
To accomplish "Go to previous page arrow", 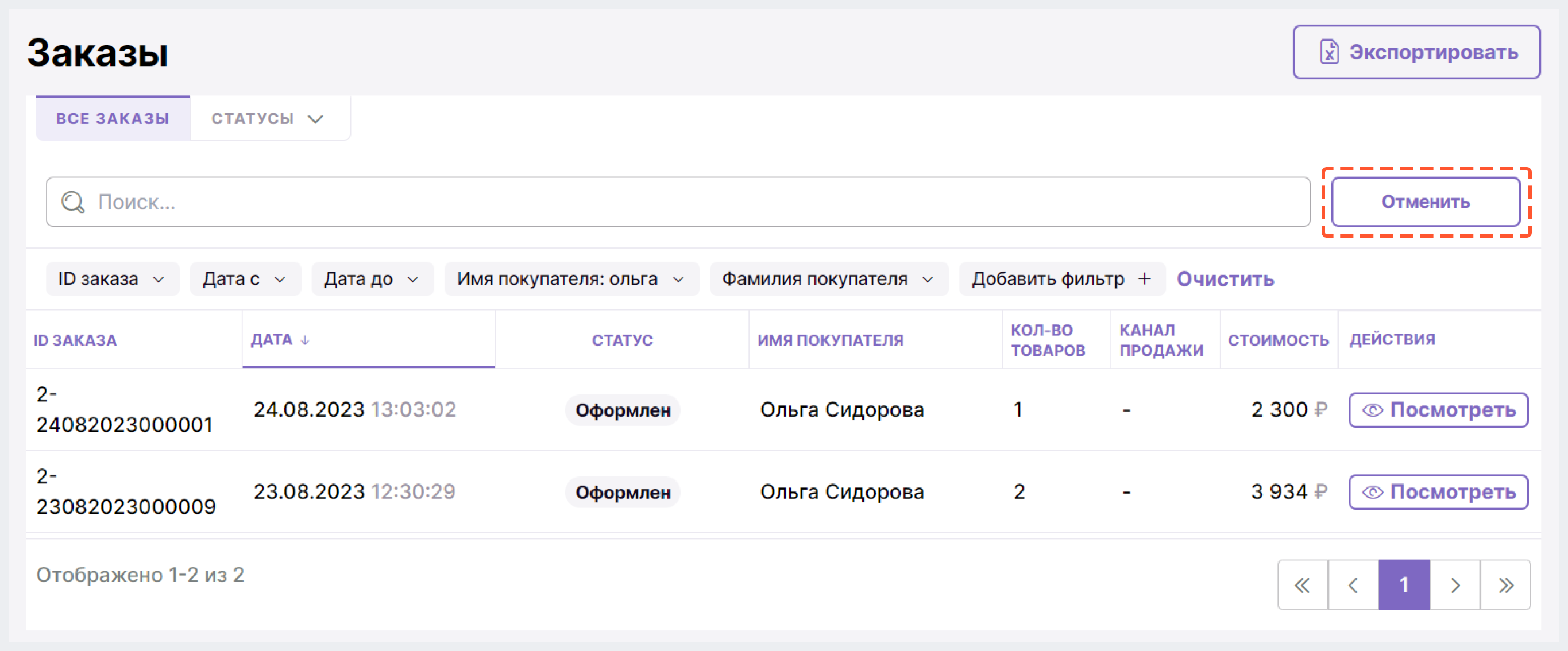I will [1353, 584].
